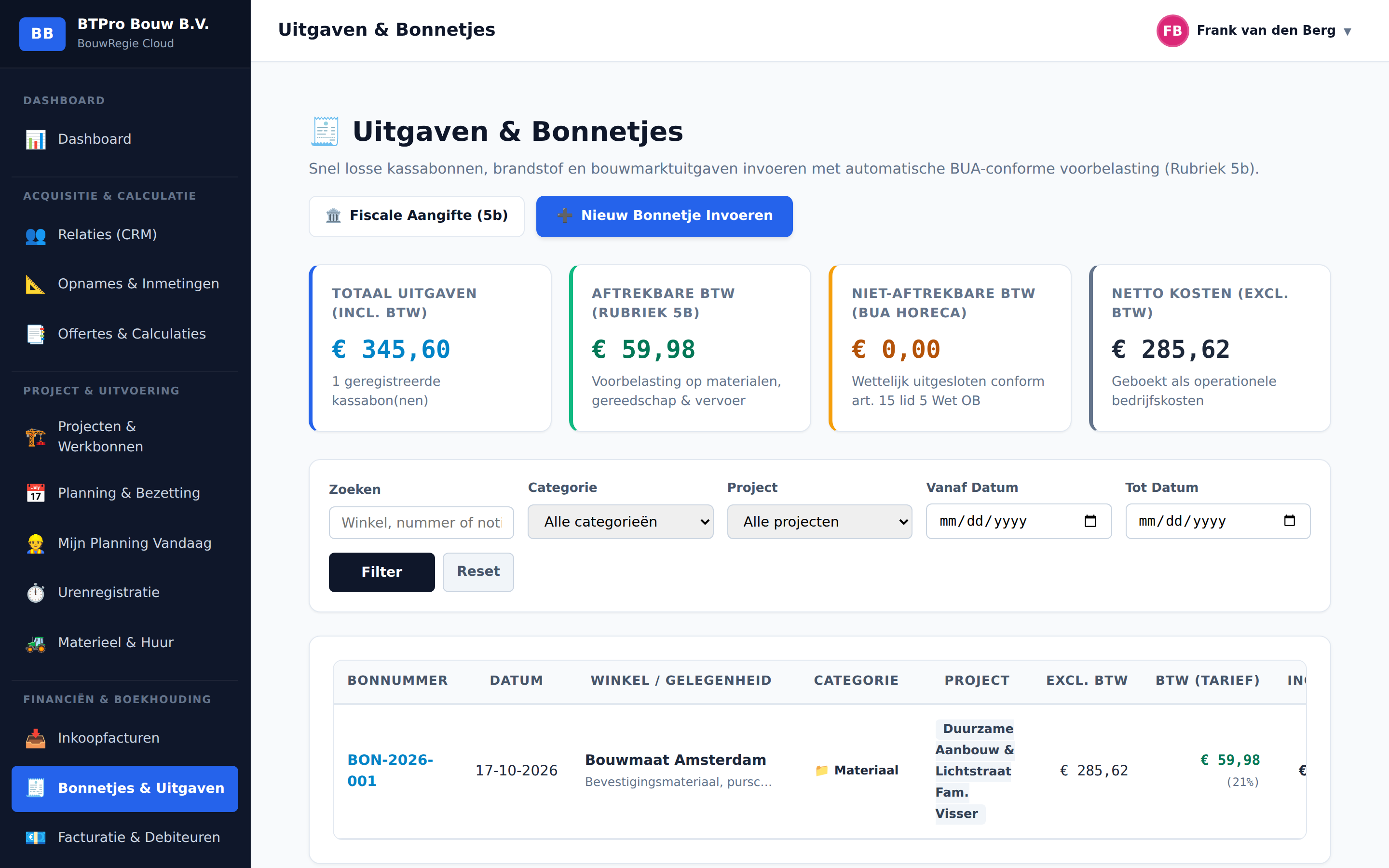Image resolution: width=1389 pixels, height=868 pixels.
Task: Click the Mijn Planning Vandaag worker icon
Action: [36, 543]
